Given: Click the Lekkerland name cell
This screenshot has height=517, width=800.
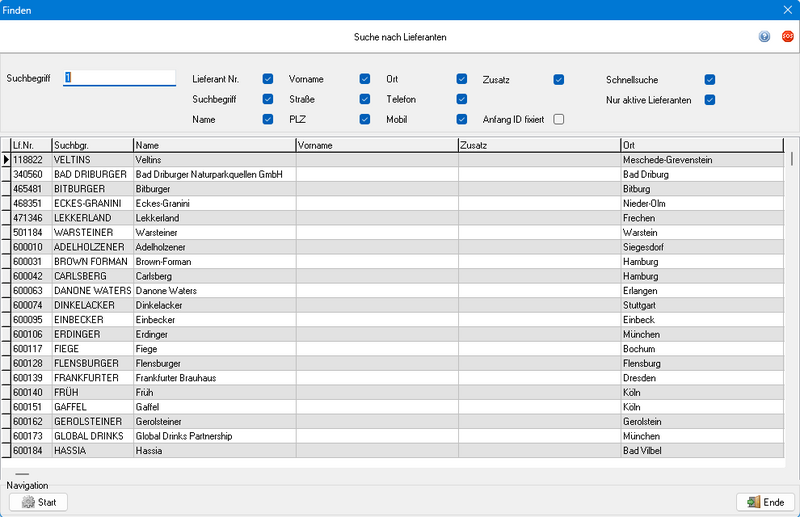Looking at the screenshot, I should (x=214, y=218).
